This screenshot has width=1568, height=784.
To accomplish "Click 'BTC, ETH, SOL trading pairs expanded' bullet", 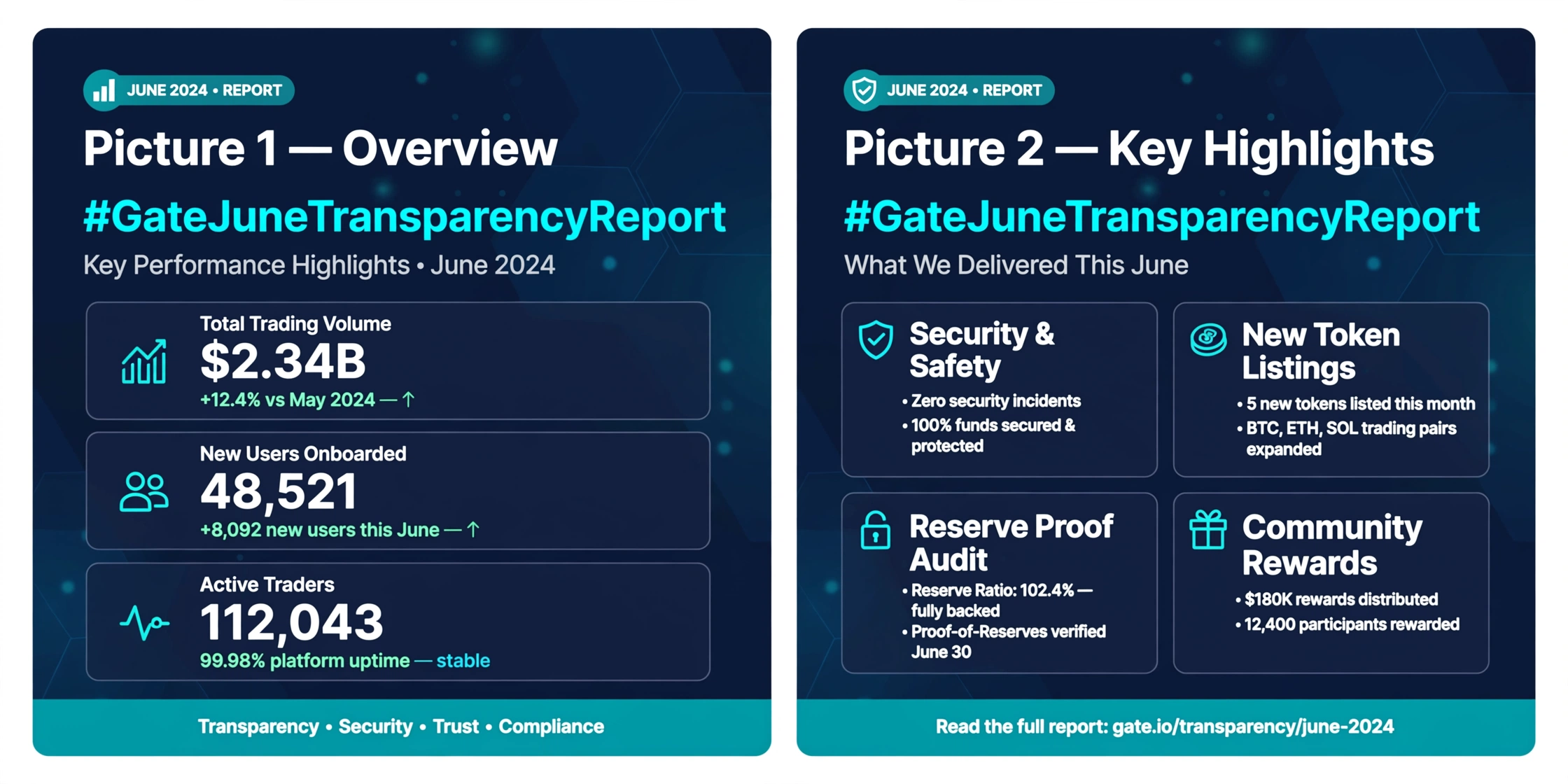I will [1346, 439].
